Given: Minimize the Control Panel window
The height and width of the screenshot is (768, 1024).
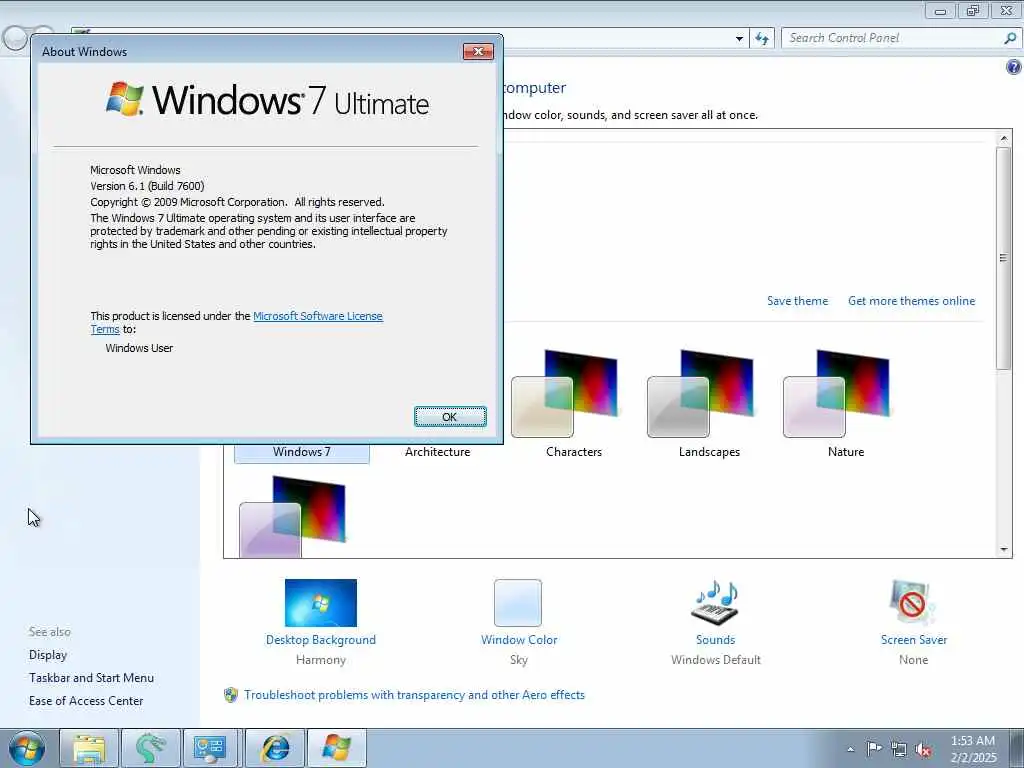Looking at the screenshot, I should coord(940,10).
